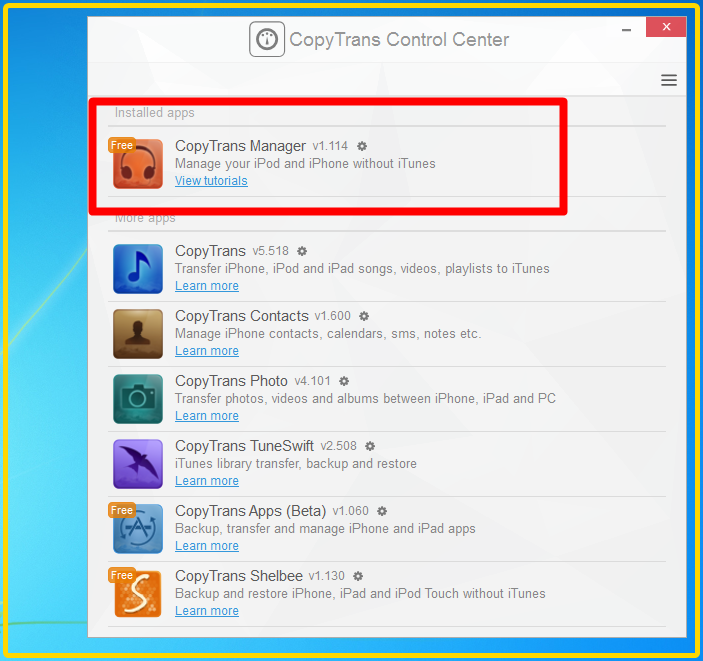Click the v1.114 version number
This screenshot has height=661, width=703.
[330, 146]
